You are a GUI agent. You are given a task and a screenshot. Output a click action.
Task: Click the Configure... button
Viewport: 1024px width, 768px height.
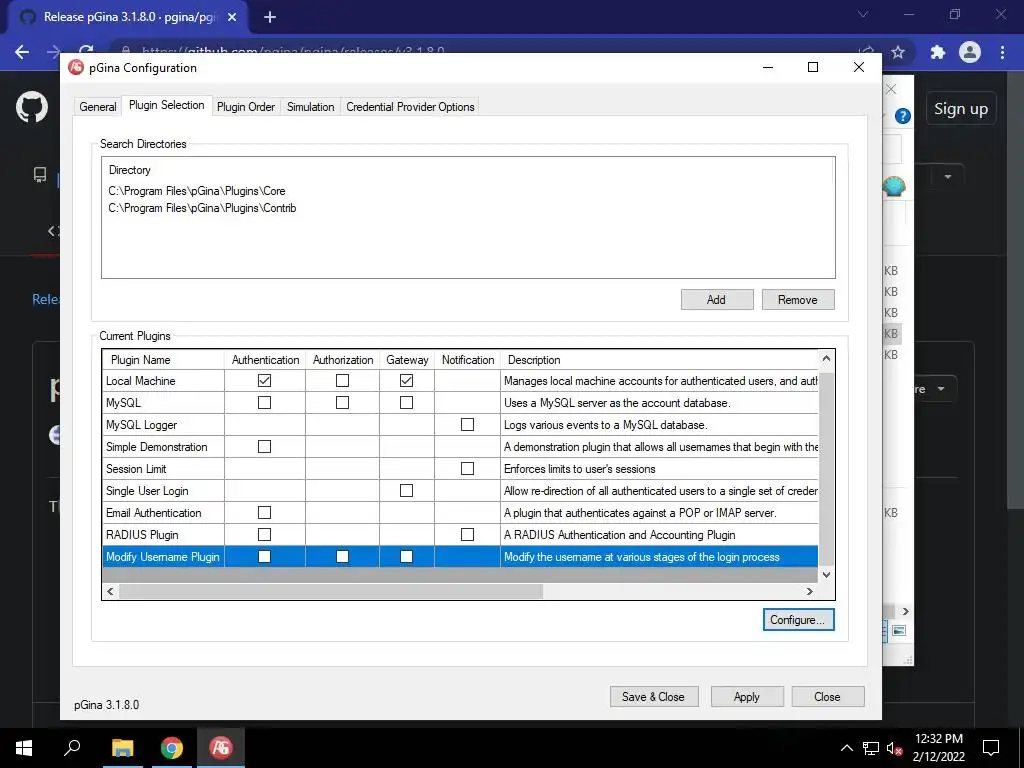[x=798, y=620]
